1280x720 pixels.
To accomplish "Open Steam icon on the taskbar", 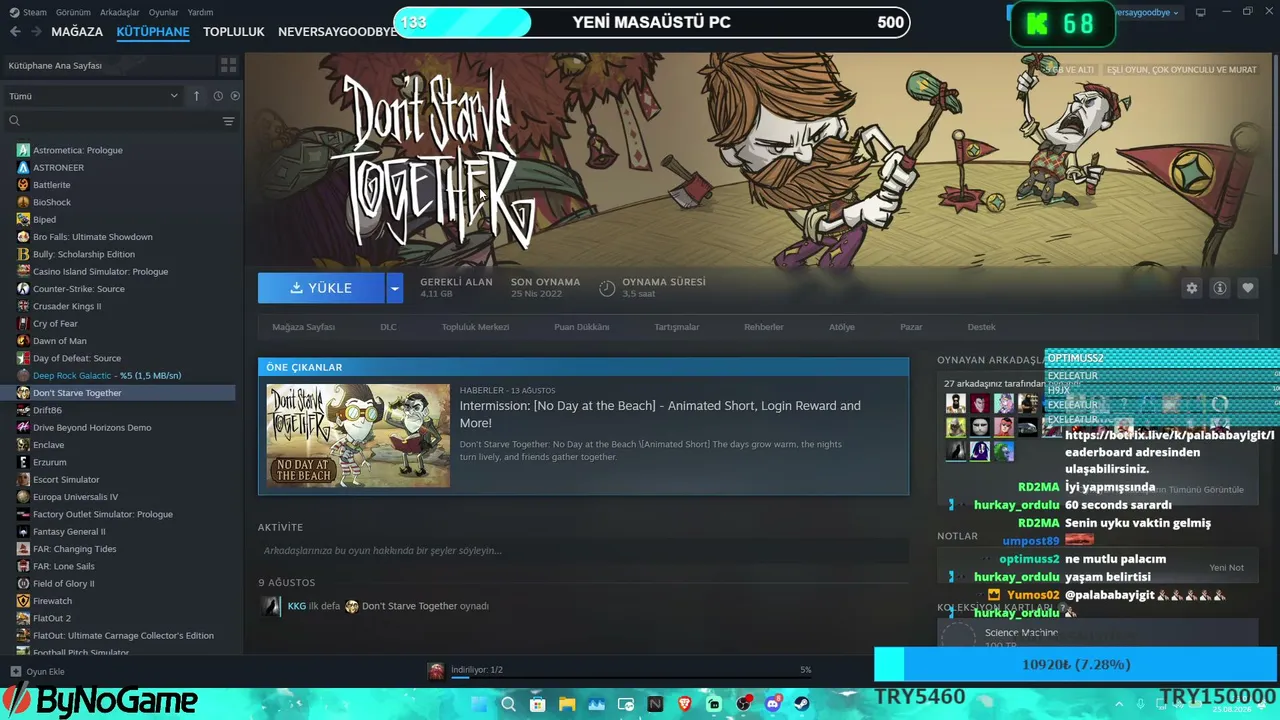I will pyautogui.click(x=801, y=704).
